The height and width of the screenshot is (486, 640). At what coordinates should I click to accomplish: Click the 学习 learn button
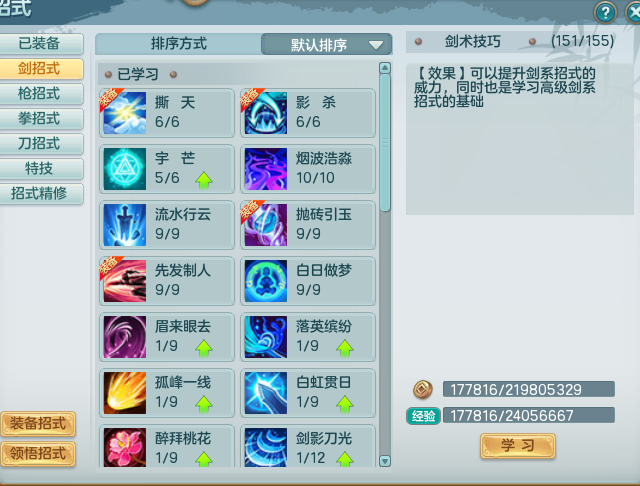point(518,446)
